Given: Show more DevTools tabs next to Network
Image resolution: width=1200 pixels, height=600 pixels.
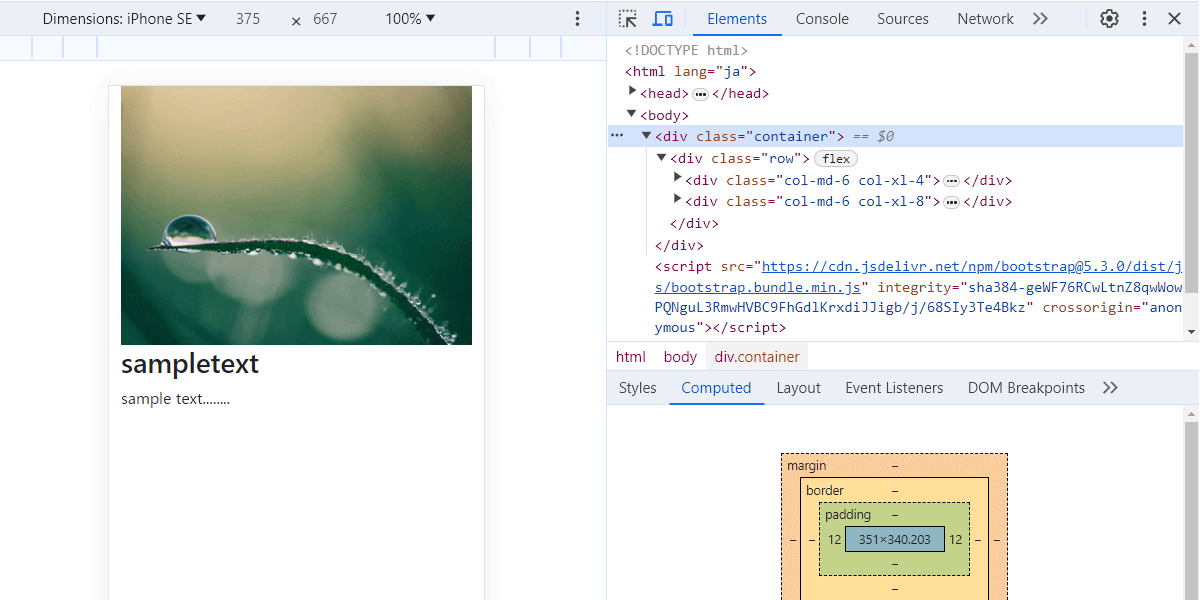Looking at the screenshot, I should point(1040,19).
